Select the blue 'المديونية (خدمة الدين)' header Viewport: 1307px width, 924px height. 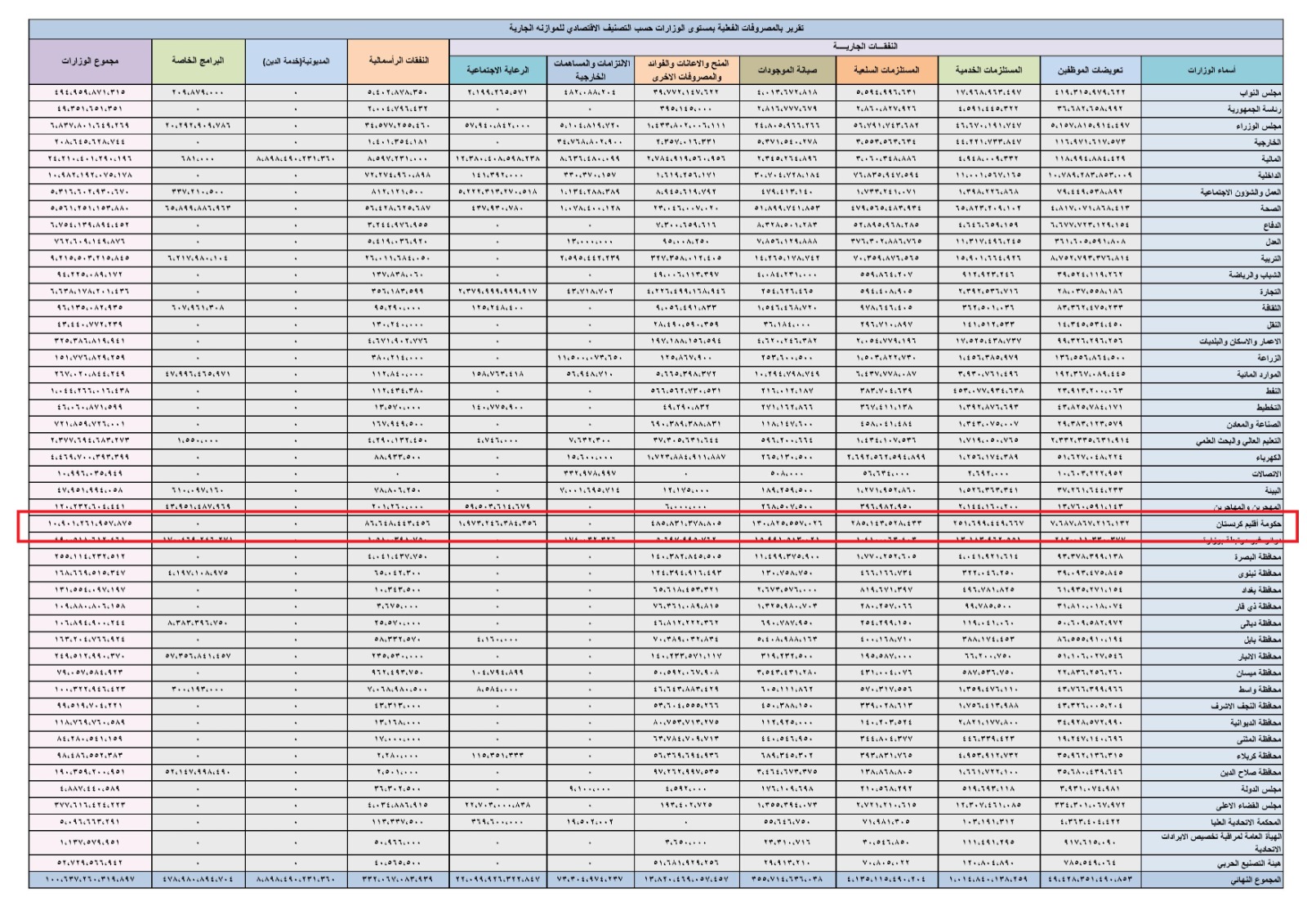click(x=296, y=61)
